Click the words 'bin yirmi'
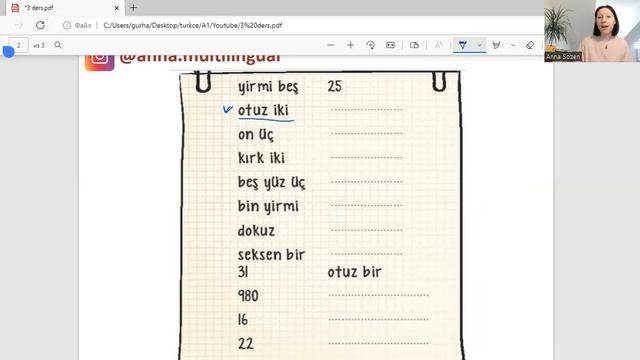 pyautogui.click(x=268, y=206)
